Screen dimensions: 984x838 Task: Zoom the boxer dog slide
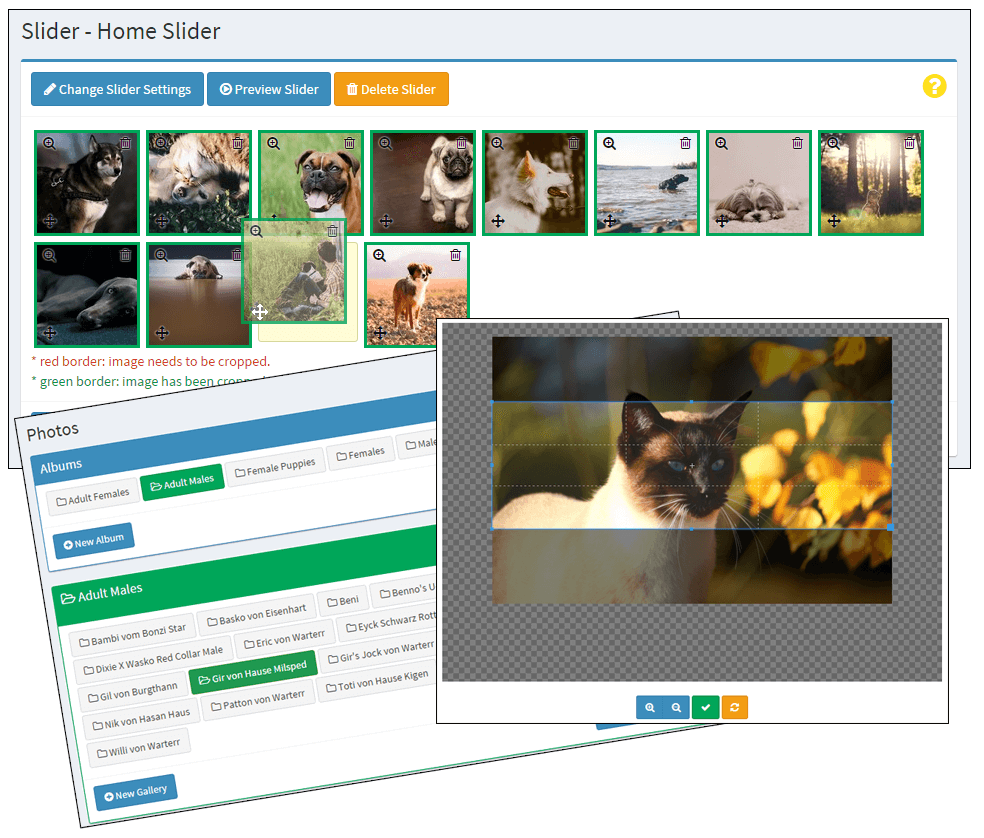pyautogui.click(x=273, y=143)
